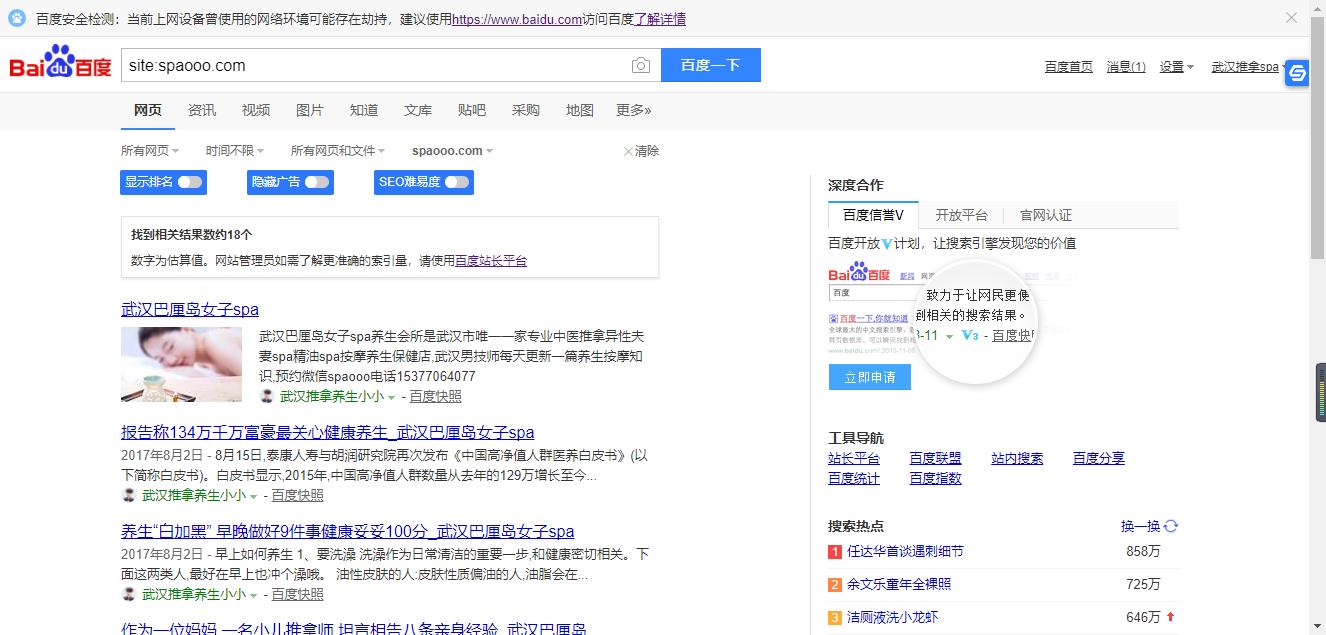Click avatar icon under 养生白加黑 result
The image size is (1326, 635).
pyautogui.click(x=129, y=594)
